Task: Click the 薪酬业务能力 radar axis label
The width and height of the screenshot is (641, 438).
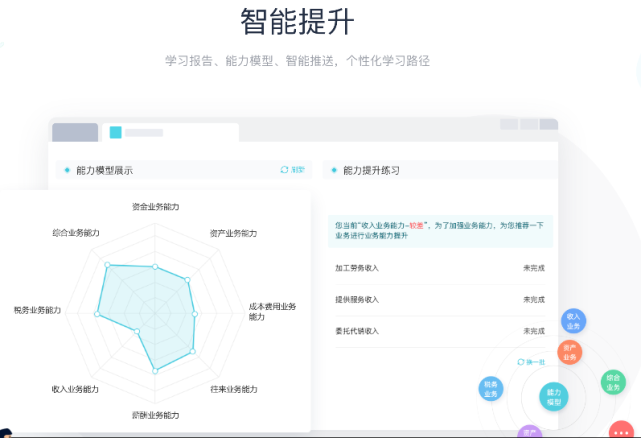Action: (155, 414)
